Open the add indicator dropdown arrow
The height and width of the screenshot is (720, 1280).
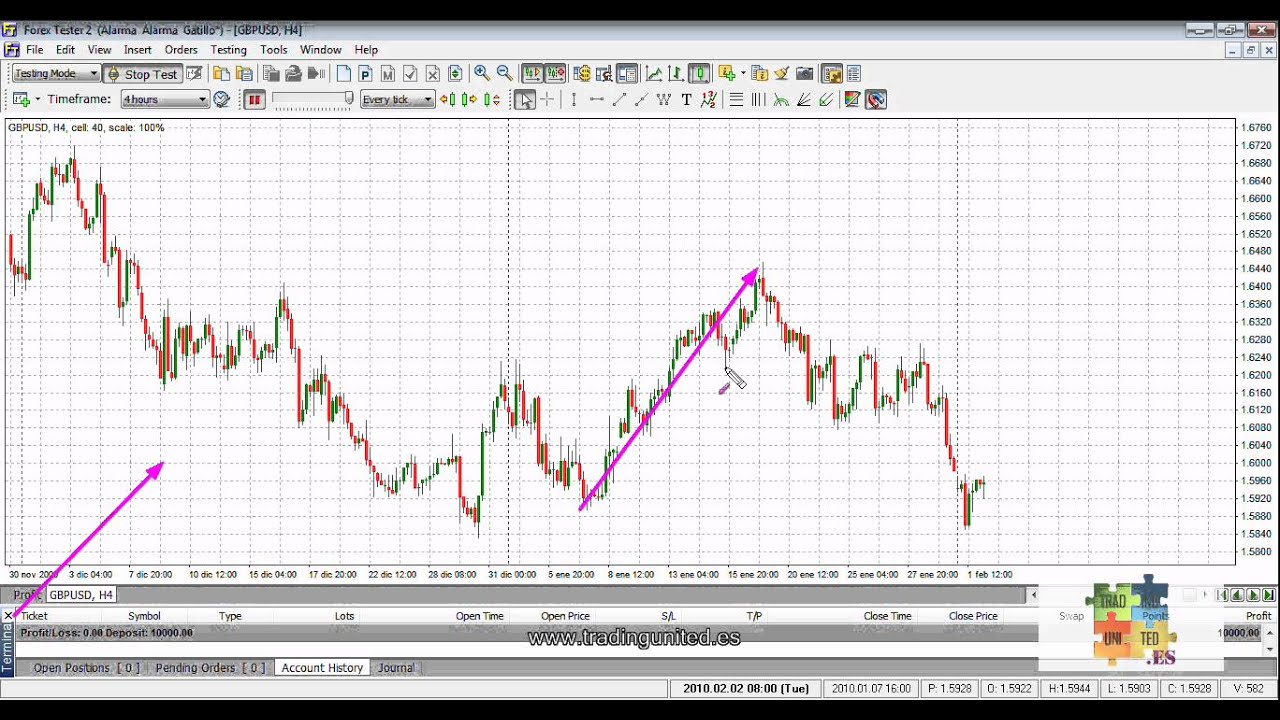(743, 73)
